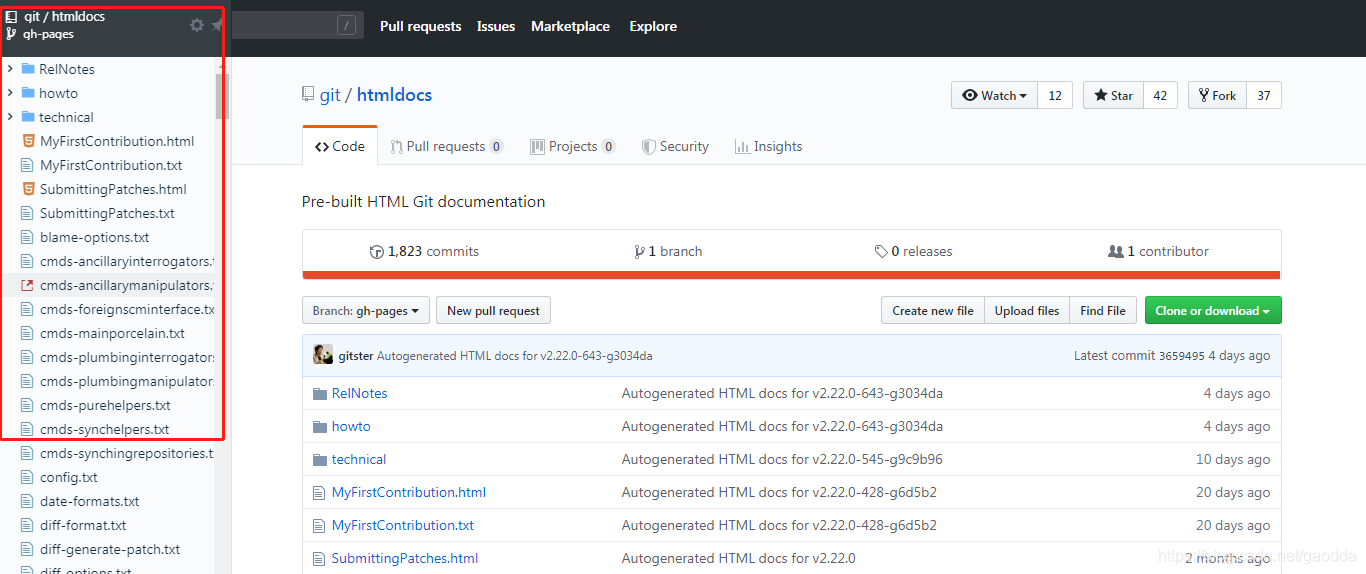The width and height of the screenshot is (1366, 574).
Task: Click the Insights graph icon
Action: point(742,146)
